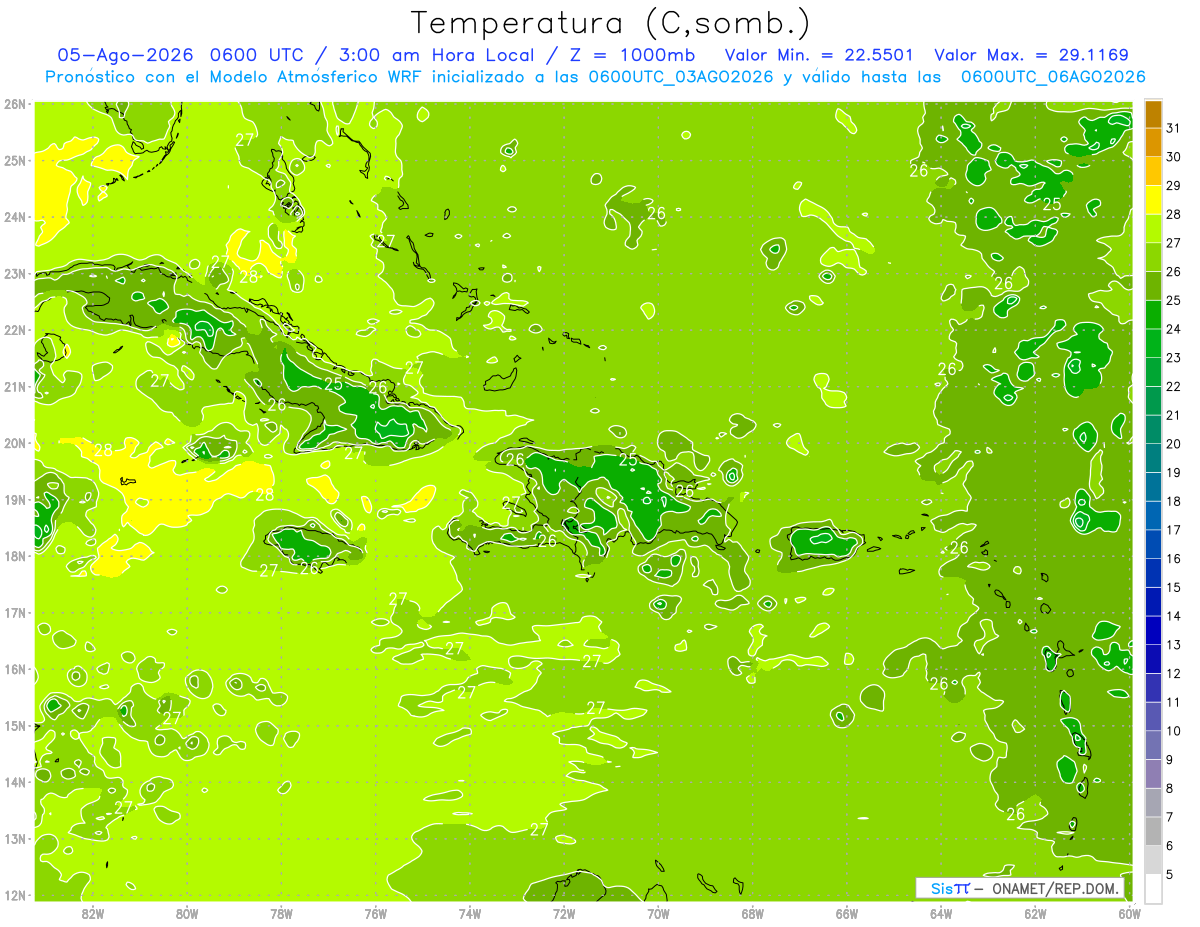Click the green swatch between 24 and 25
The width and height of the screenshot is (1200, 927).
(1153, 315)
